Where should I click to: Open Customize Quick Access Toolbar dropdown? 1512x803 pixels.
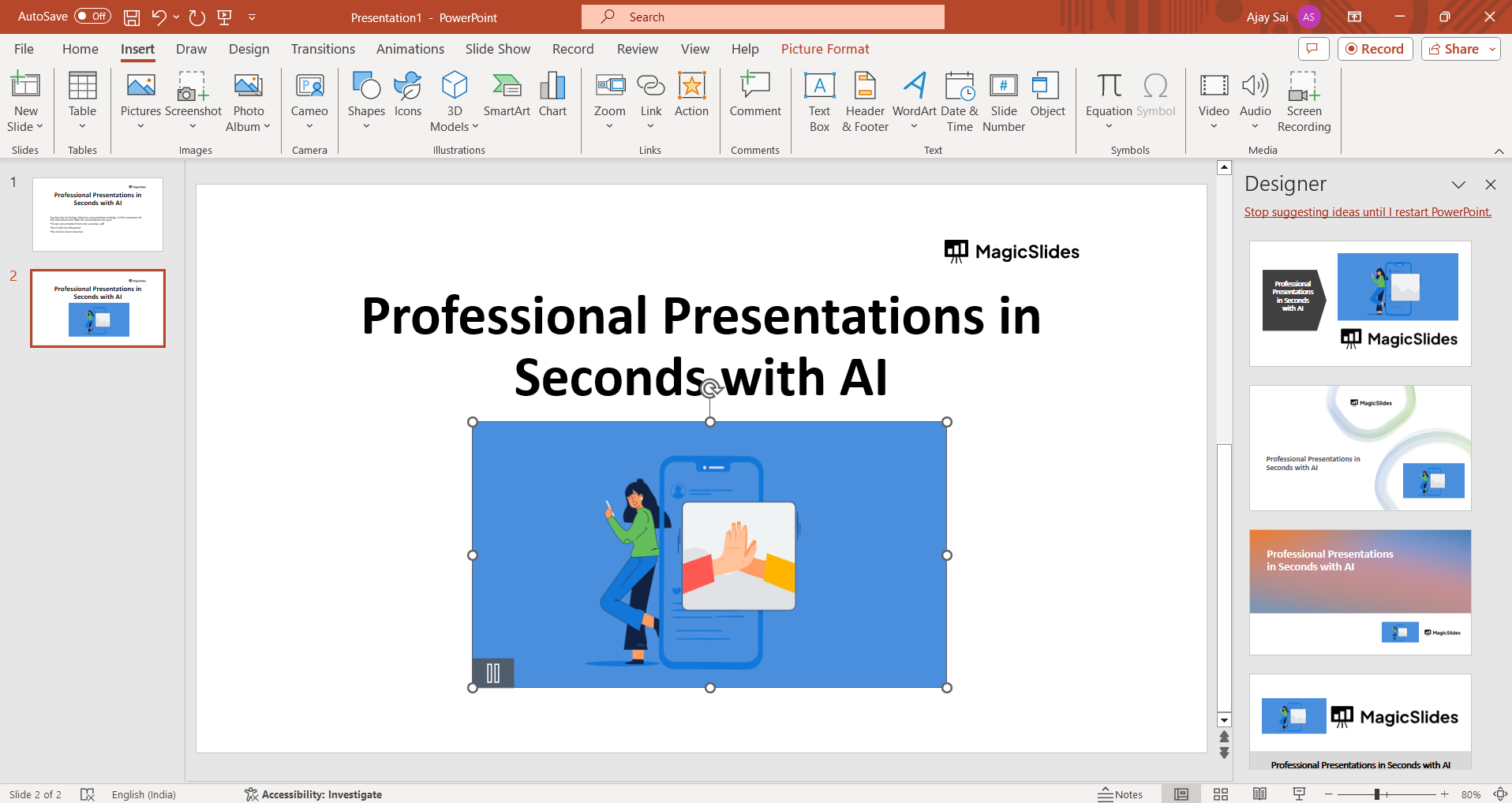coord(252,17)
